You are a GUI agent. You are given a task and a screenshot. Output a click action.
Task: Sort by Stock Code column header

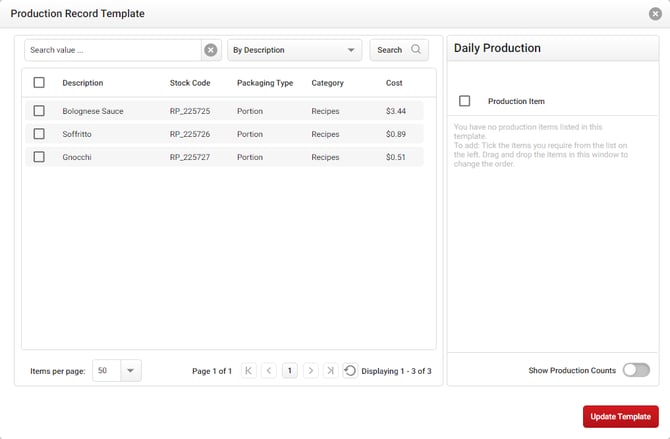(x=190, y=83)
